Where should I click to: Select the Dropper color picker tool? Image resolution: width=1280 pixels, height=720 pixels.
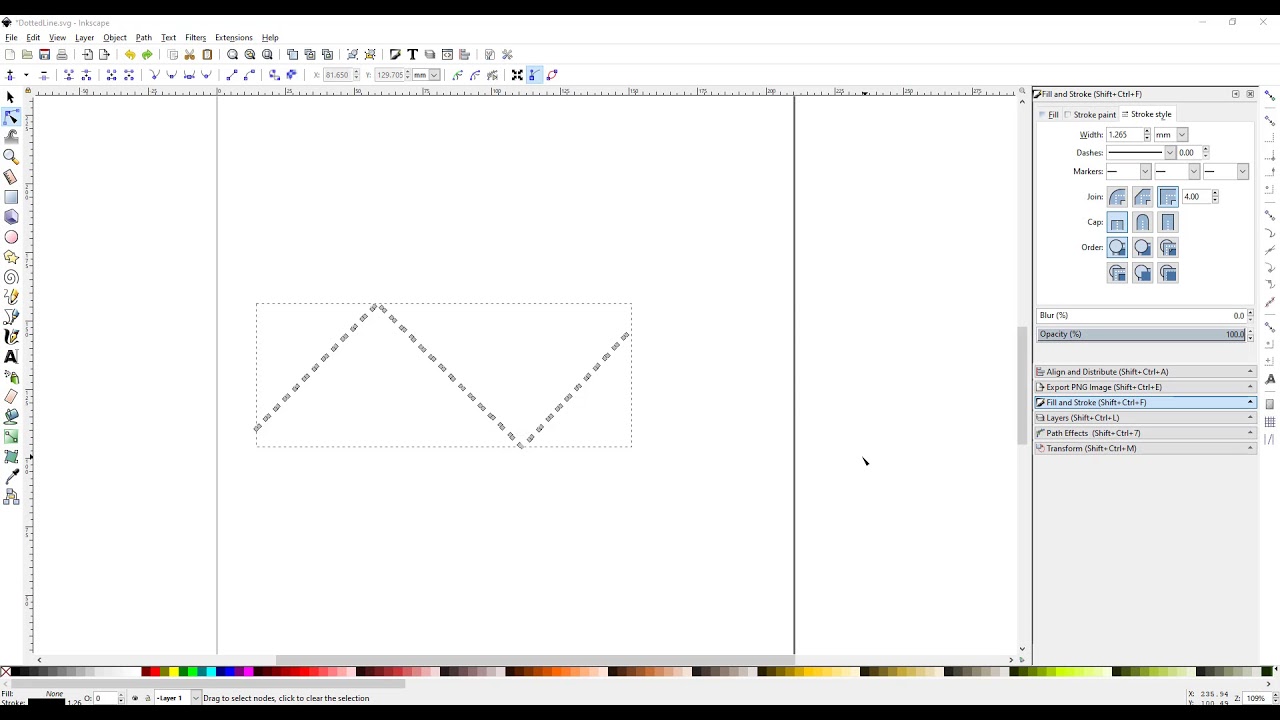point(11,477)
